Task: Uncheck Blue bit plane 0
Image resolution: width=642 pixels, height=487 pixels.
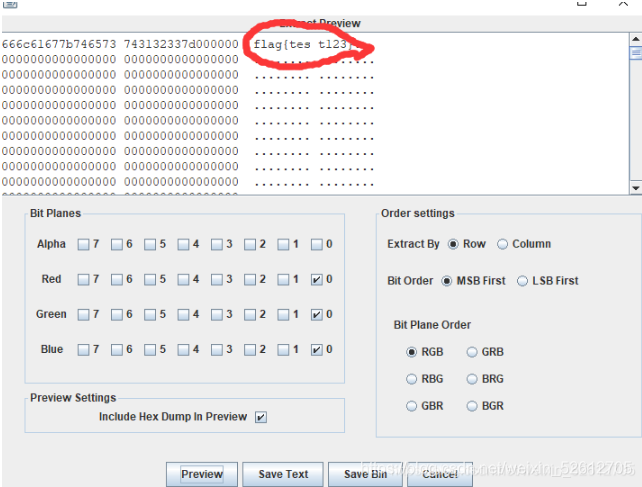Action: click(316, 350)
